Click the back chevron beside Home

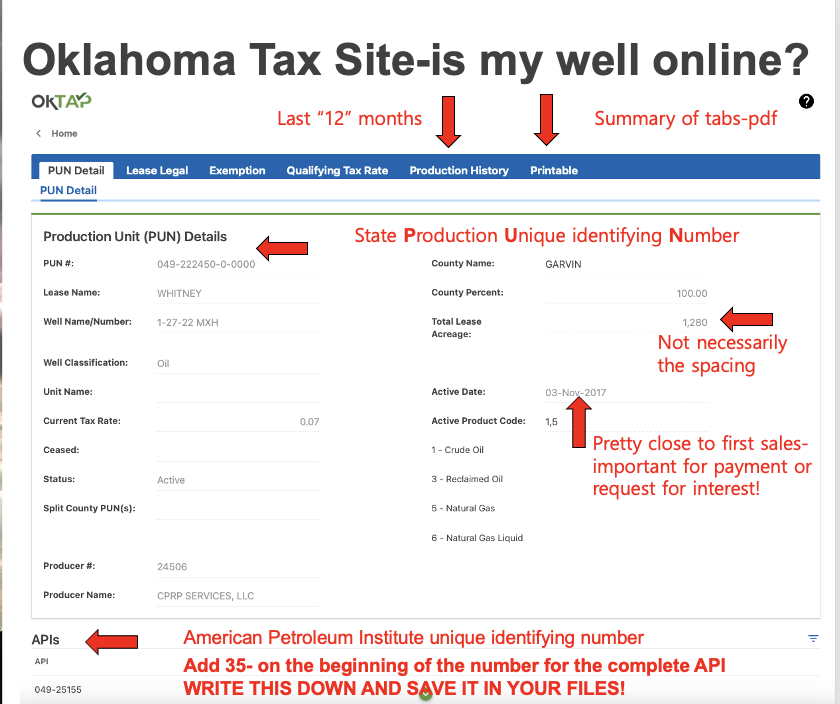[x=39, y=134]
